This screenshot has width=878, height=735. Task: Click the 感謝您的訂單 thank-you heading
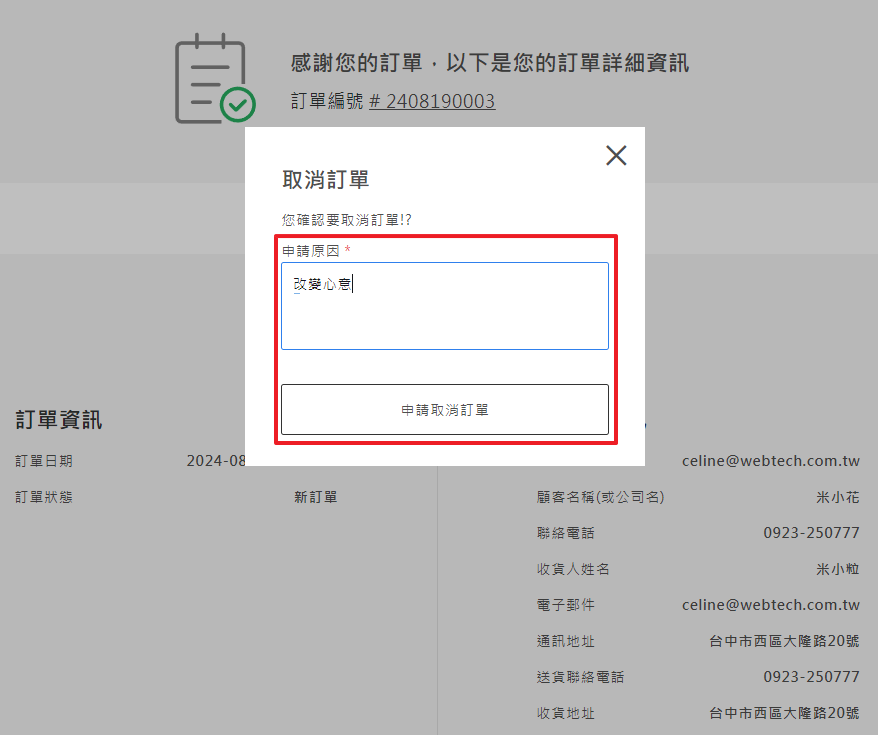tap(489, 64)
